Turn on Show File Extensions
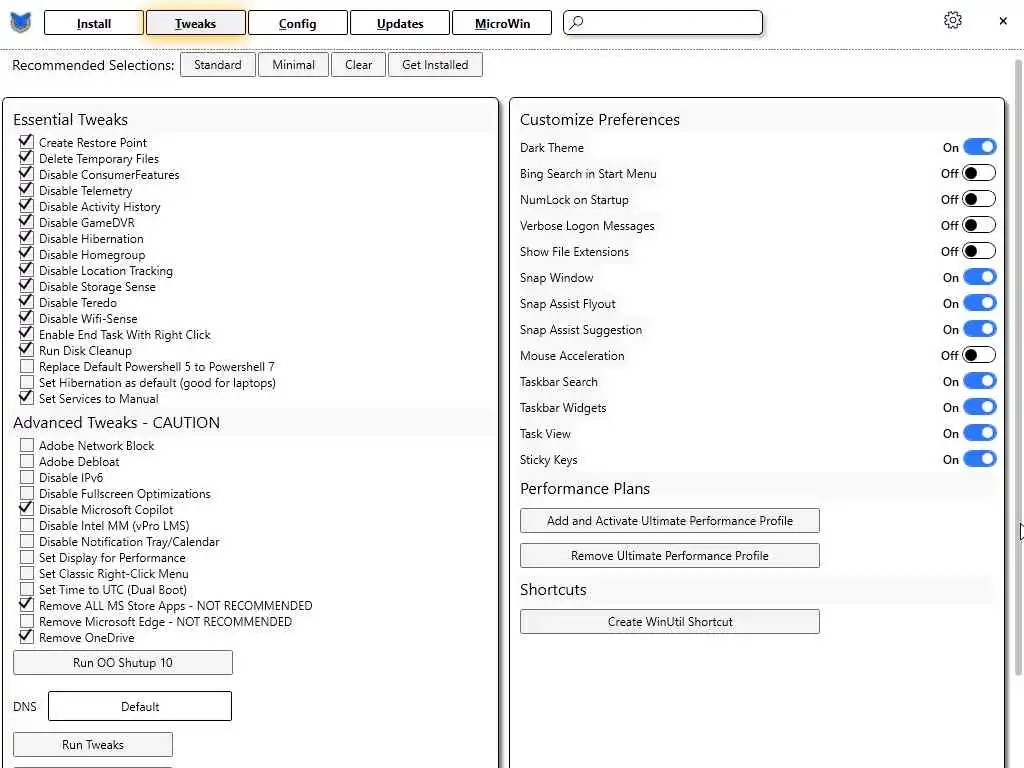 pyautogui.click(x=980, y=251)
